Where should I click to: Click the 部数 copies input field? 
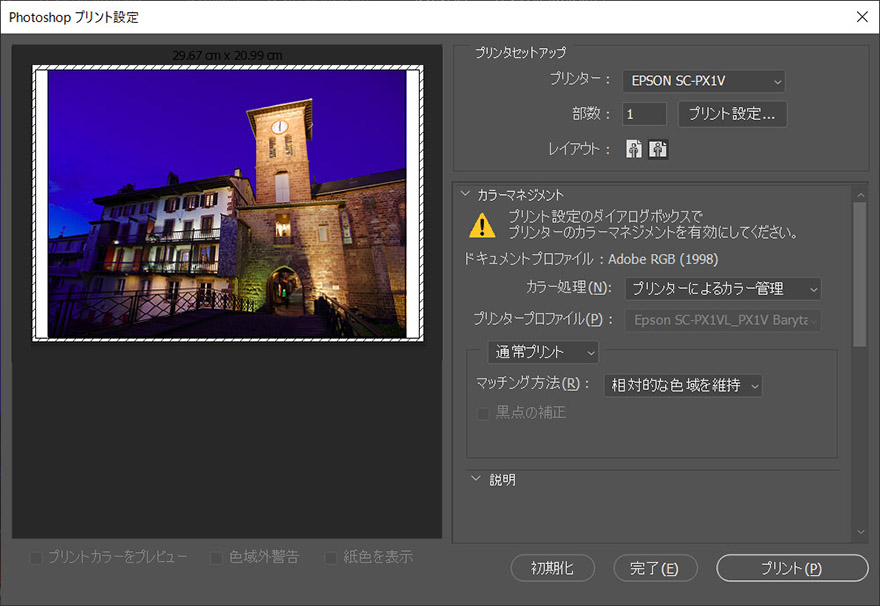645,114
